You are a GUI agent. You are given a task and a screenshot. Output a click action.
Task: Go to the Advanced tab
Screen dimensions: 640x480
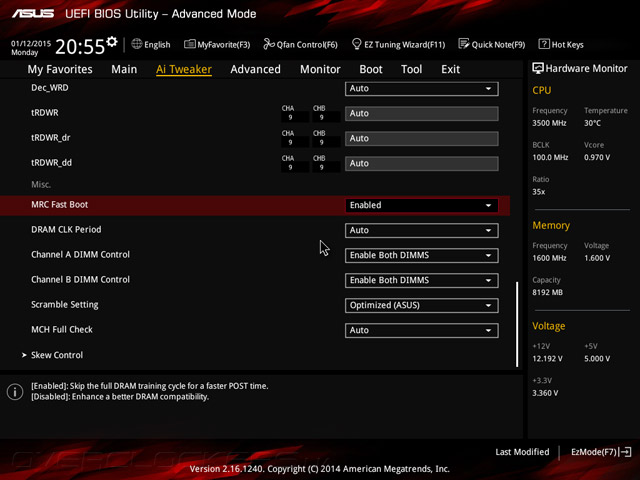click(256, 69)
